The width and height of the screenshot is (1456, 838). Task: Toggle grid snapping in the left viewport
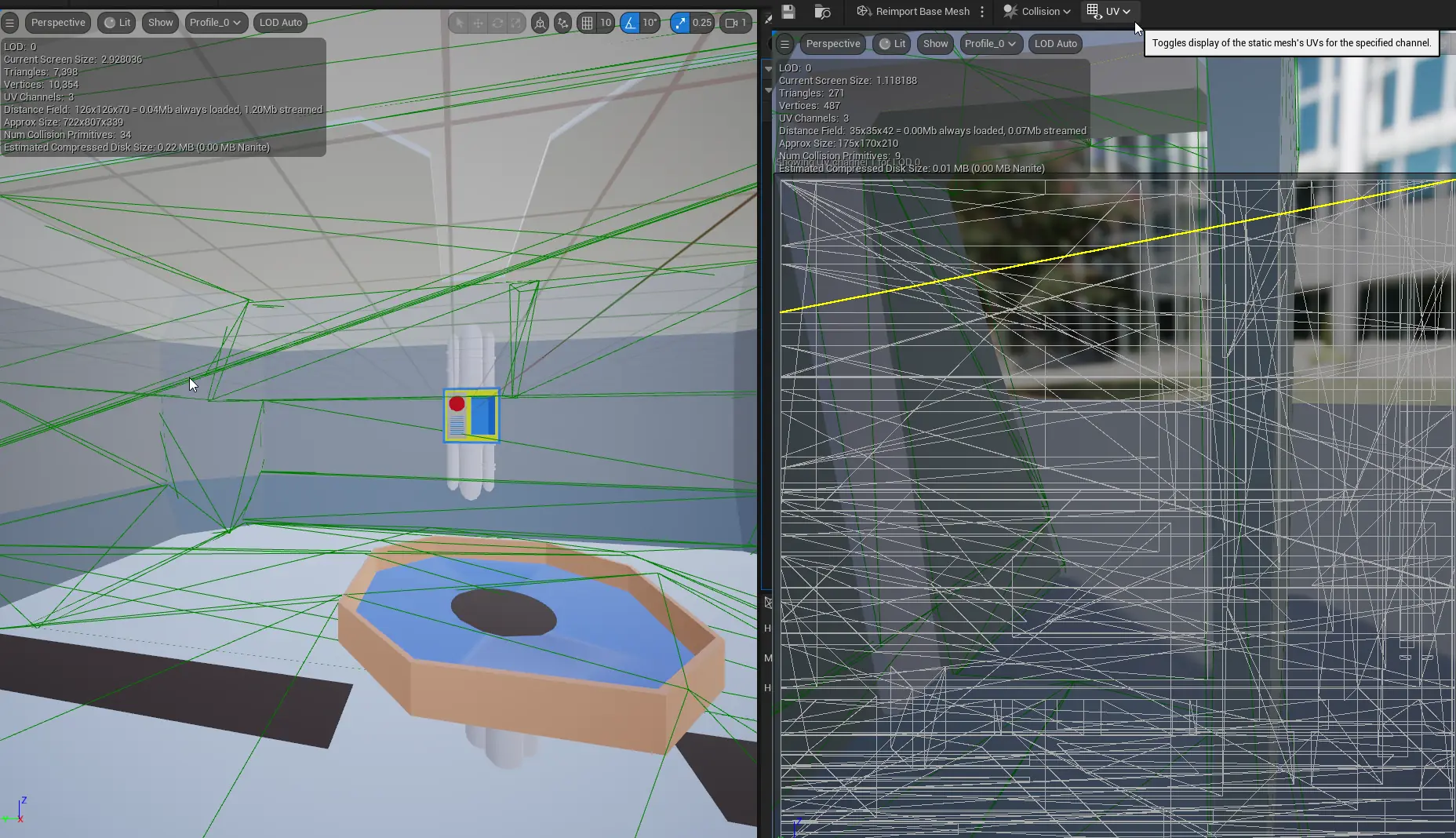587,23
